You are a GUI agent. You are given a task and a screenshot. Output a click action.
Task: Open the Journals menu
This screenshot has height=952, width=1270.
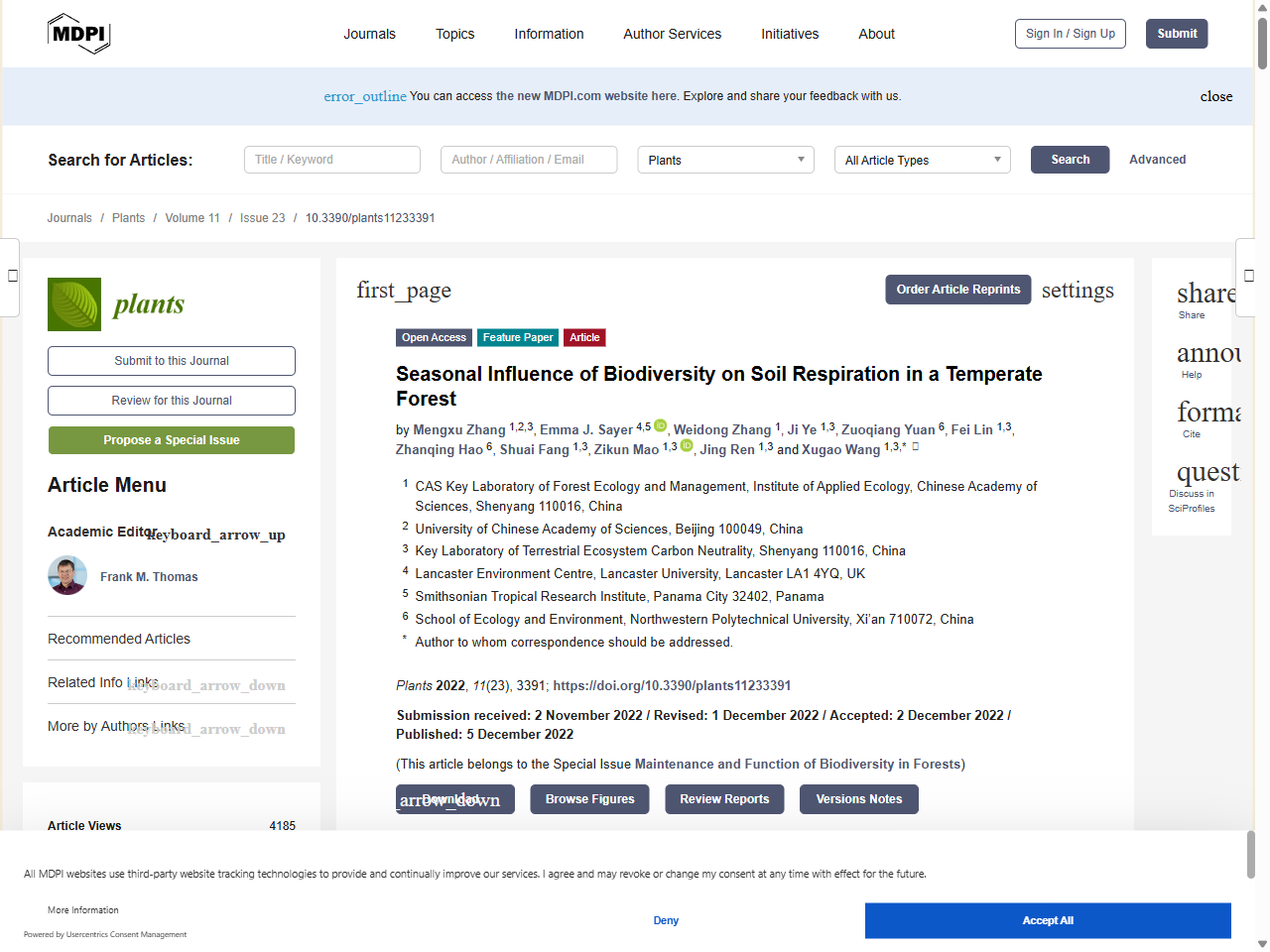point(369,34)
